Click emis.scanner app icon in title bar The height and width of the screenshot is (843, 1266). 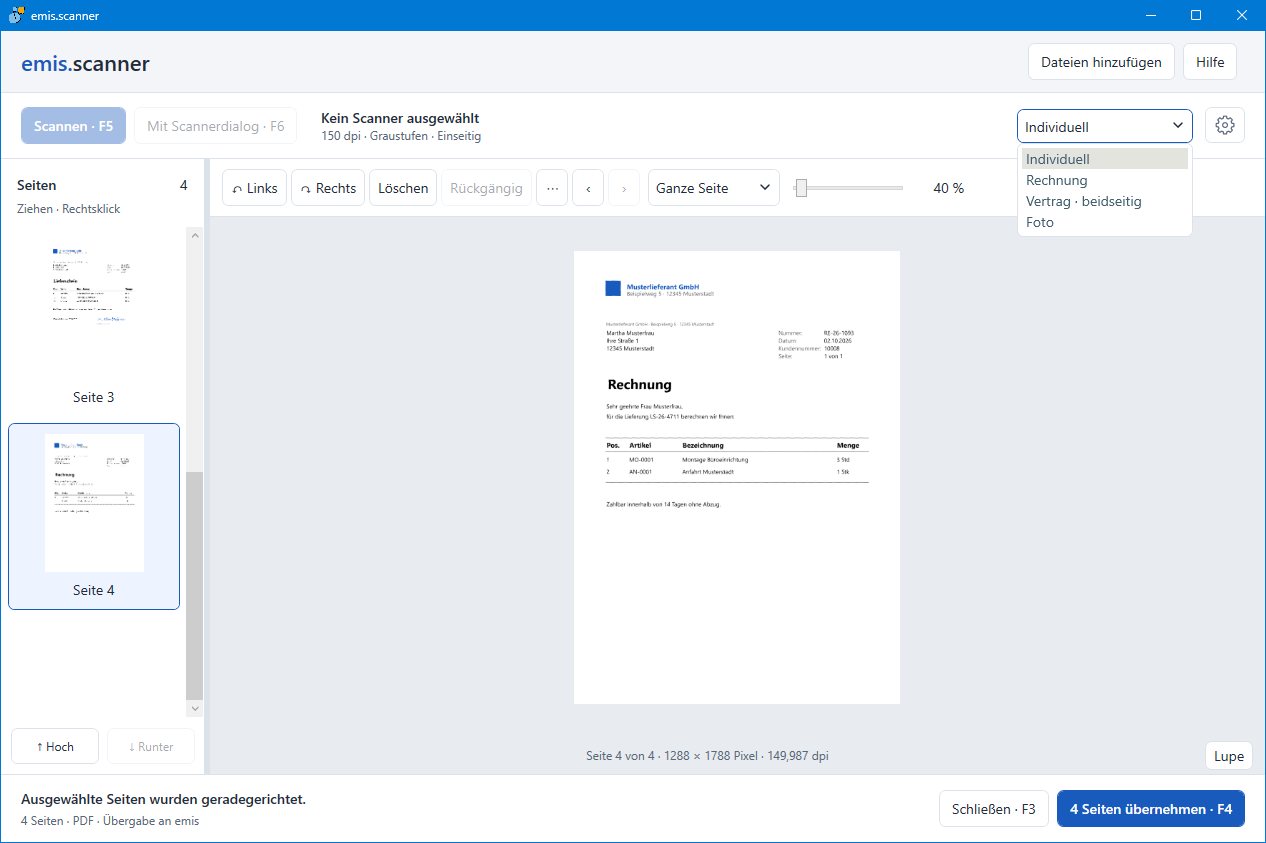click(16, 15)
